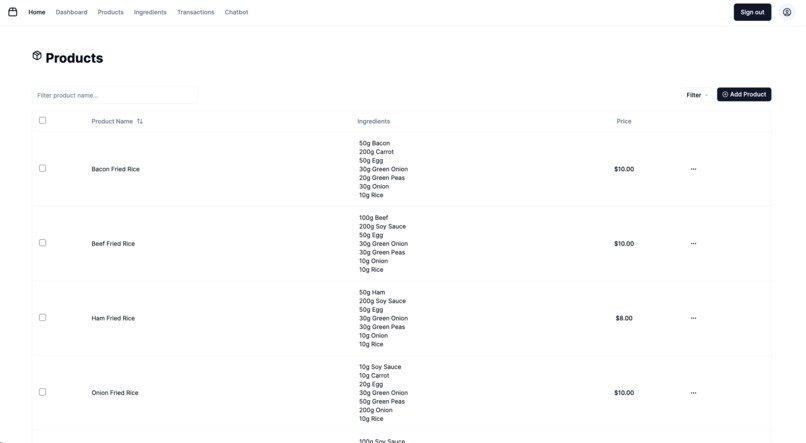The image size is (806, 443).
Task: Click the store logo icon in navbar
Action: pos(13,12)
